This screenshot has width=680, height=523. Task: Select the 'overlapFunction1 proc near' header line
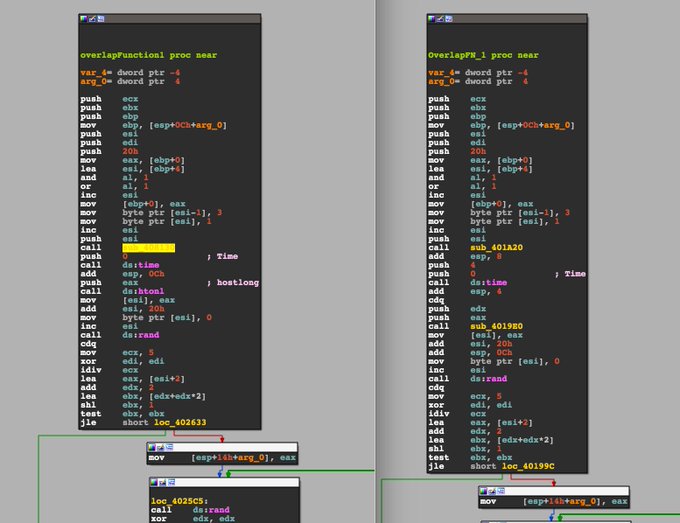(148, 55)
